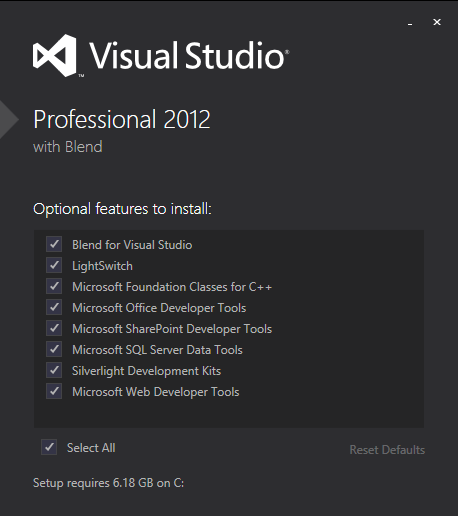The width and height of the screenshot is (458, 516).
Task: Click the Optional features to install heading
Action: pyautogui.click(x=122, y=209)
